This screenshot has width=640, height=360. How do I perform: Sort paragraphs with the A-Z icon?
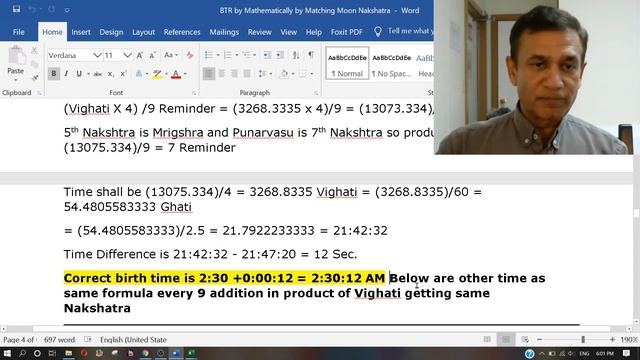(296, 55)
